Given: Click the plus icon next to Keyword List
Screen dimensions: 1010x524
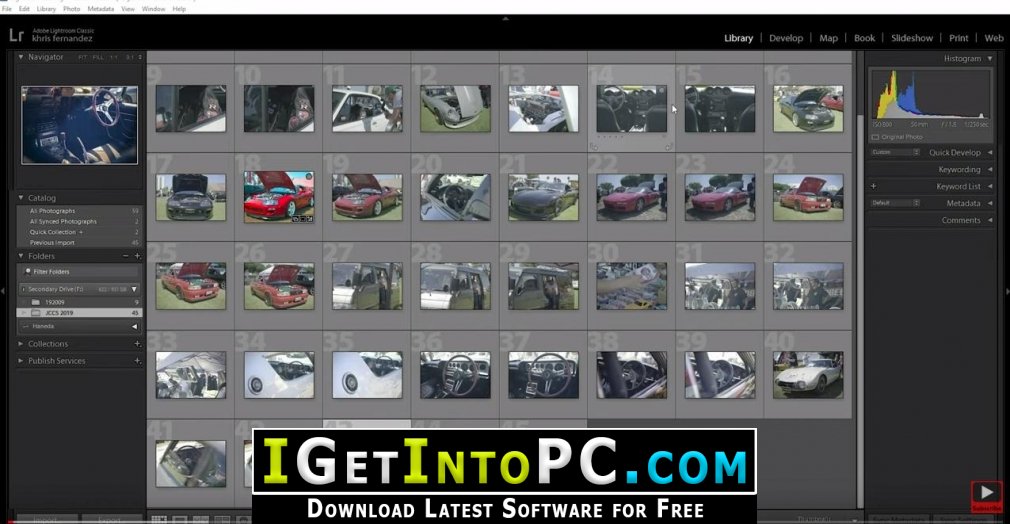Looking at the screenshot, I should click(873, 186).
